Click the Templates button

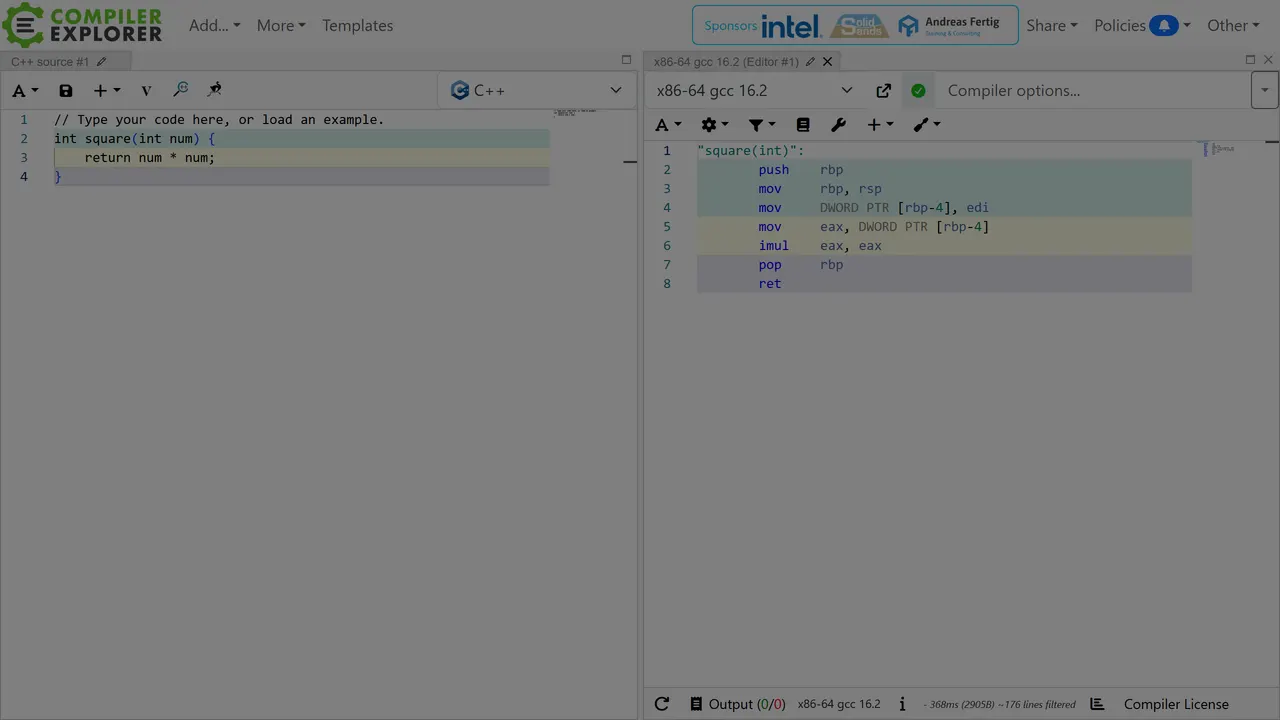point(357,25)
